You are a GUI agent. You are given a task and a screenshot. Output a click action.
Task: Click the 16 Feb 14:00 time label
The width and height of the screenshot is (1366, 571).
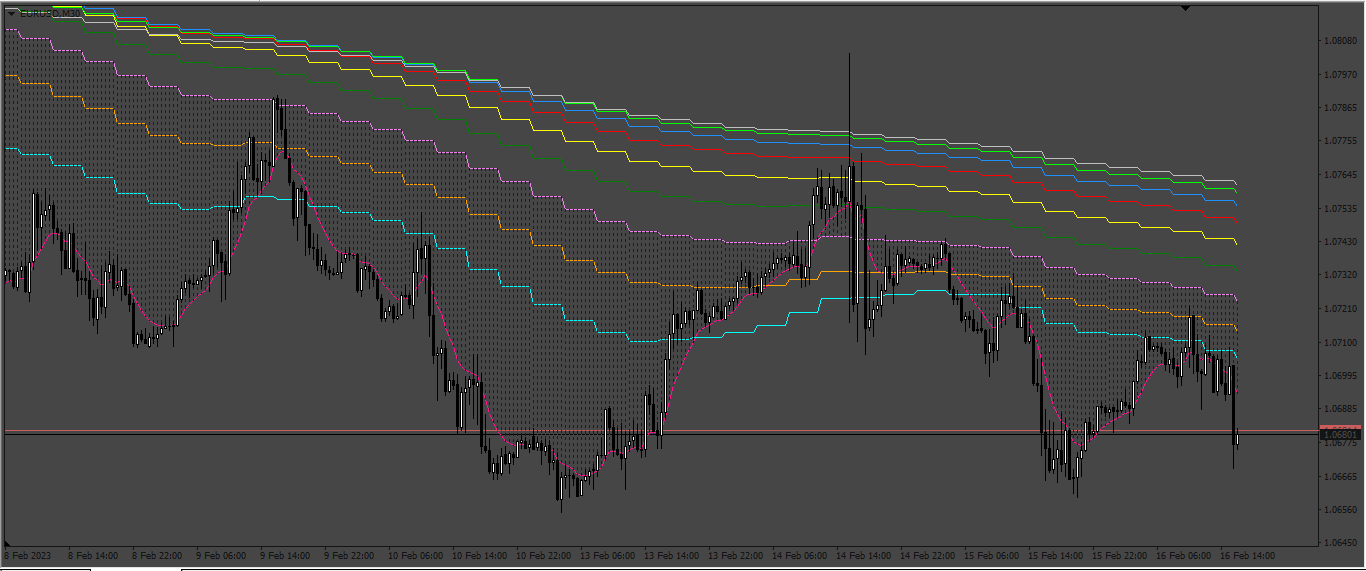click(x=1248, y=554)
